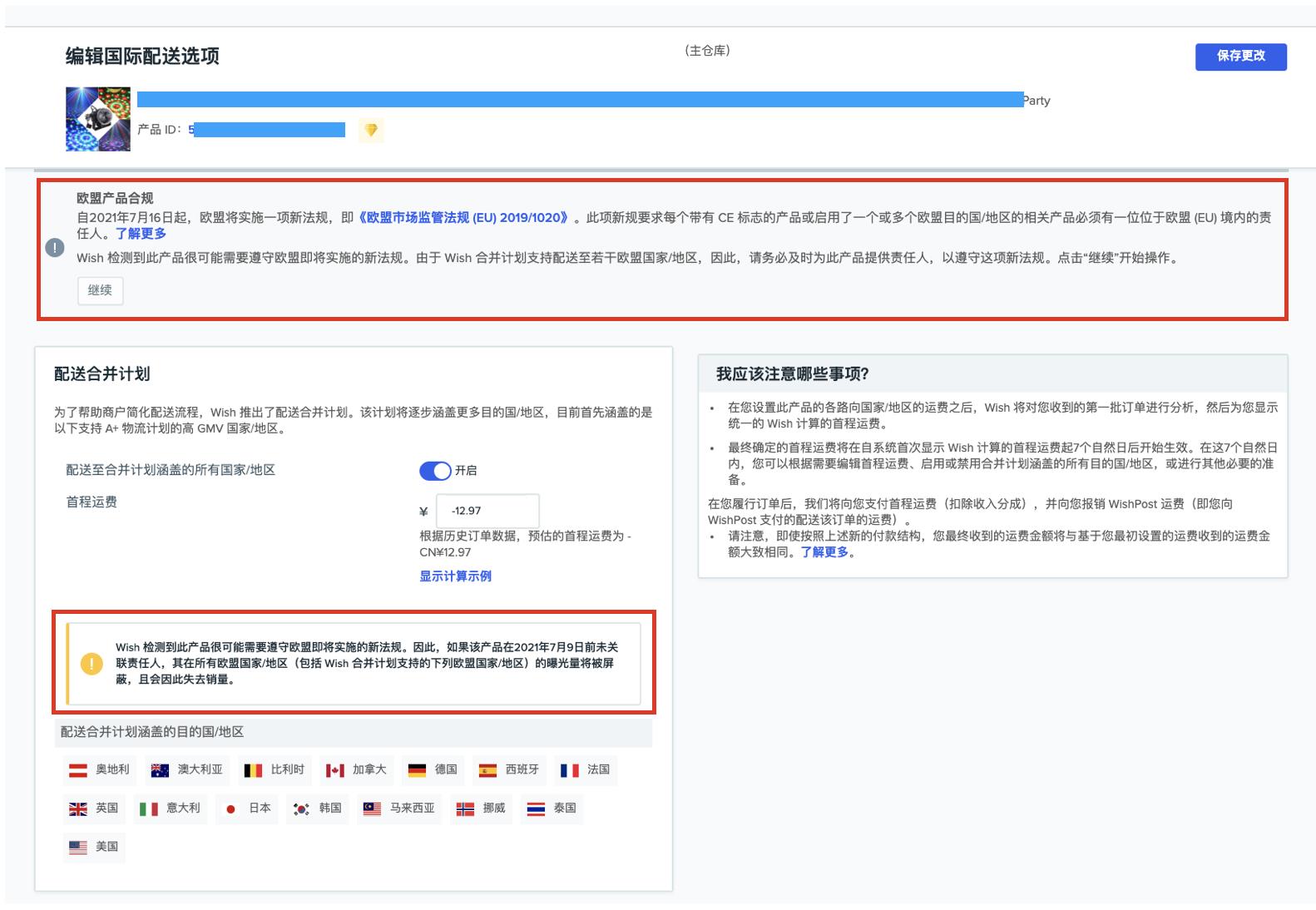
Task: Click the 配送合并计划 section heading
Action: coord(101,374)
